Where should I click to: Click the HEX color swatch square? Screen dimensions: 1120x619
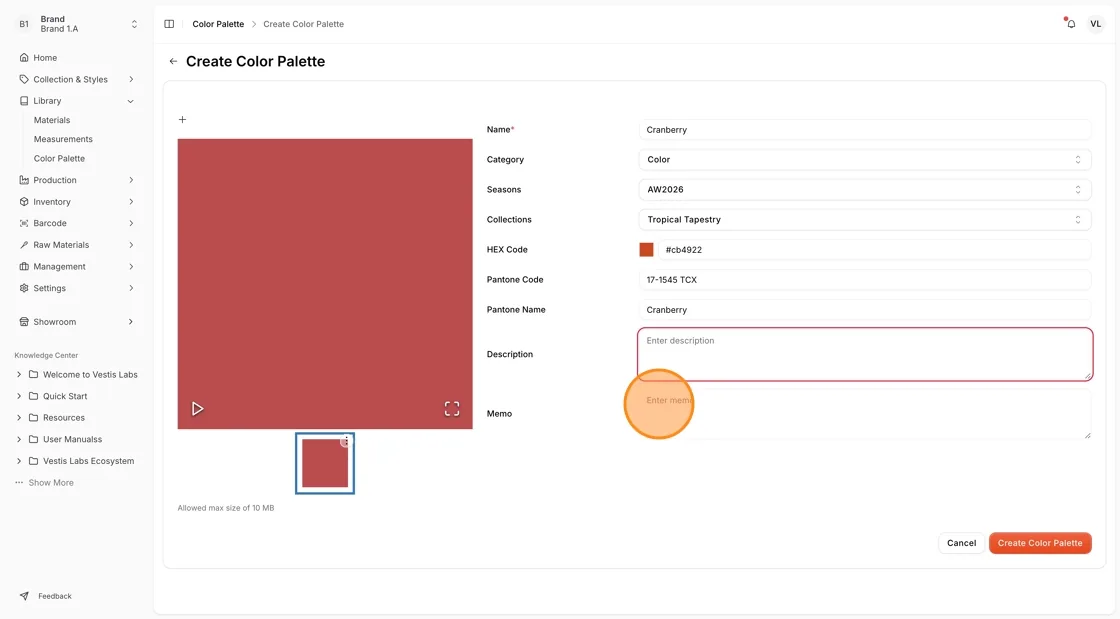tap(646, 249)
